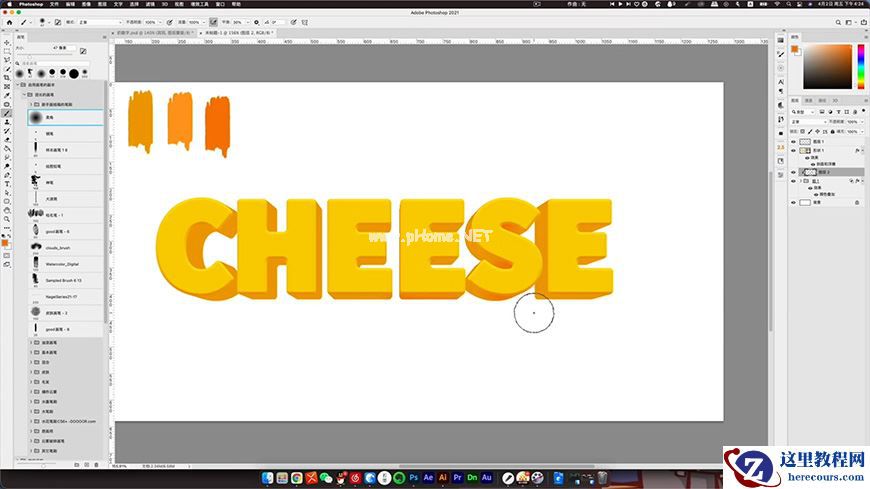Open Finder from the Dock
The image size is (870, 489).
click(267, 477)
